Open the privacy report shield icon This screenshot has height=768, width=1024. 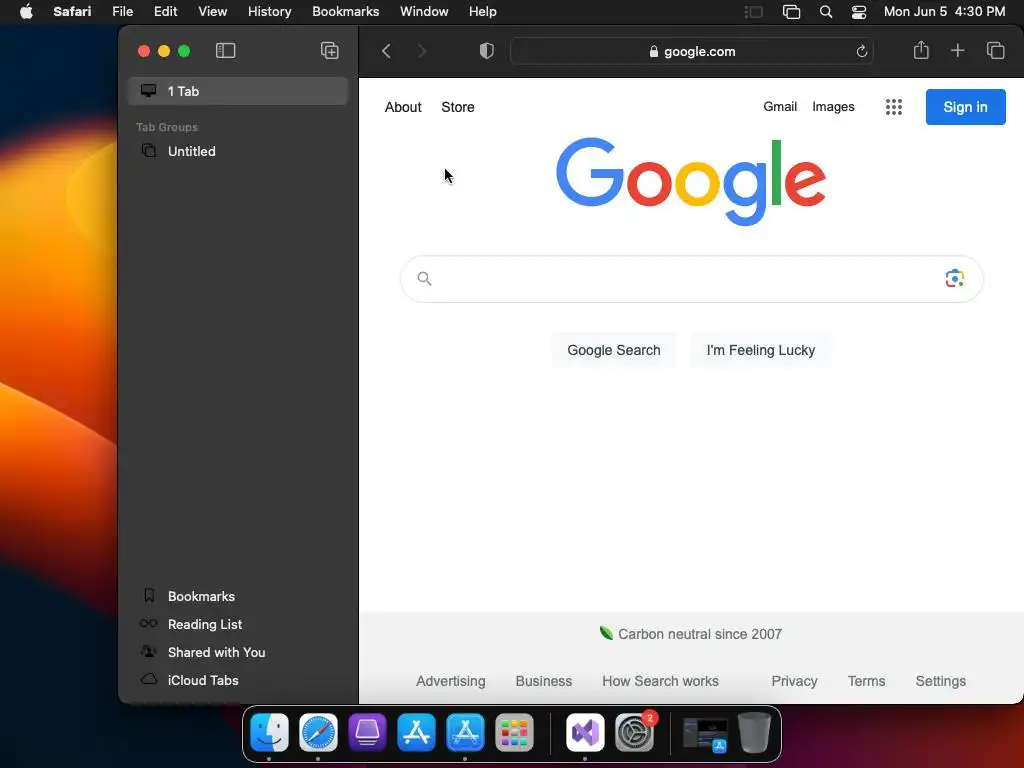pyautogui.click(x=487, y=51)
